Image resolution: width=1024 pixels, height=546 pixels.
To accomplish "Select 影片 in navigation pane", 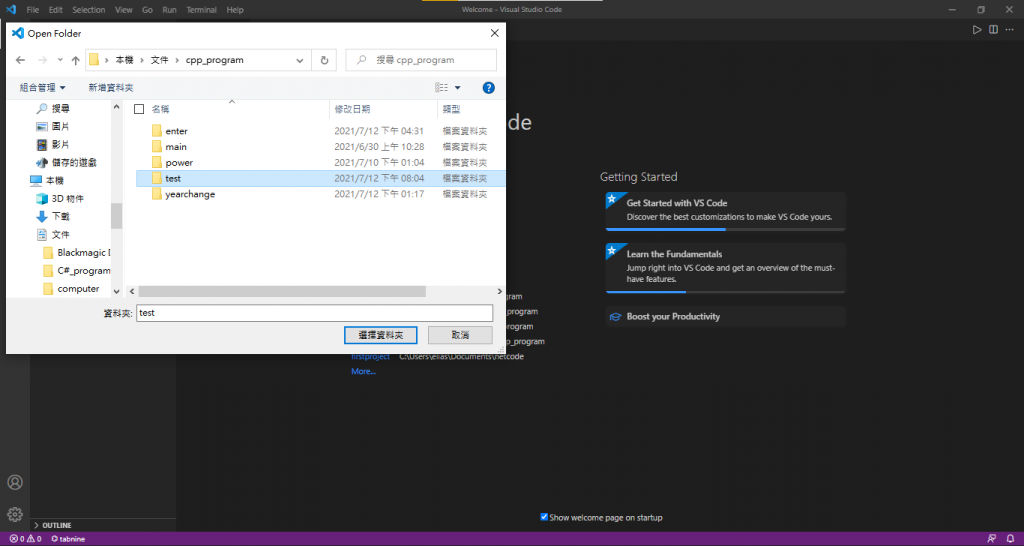I will (53, 144).
